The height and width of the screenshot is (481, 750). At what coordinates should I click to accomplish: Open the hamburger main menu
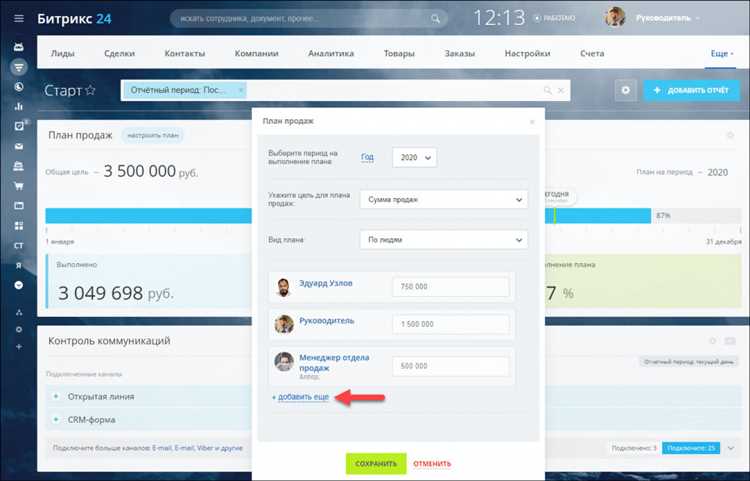pyautogui.click(x=19, y=19)
